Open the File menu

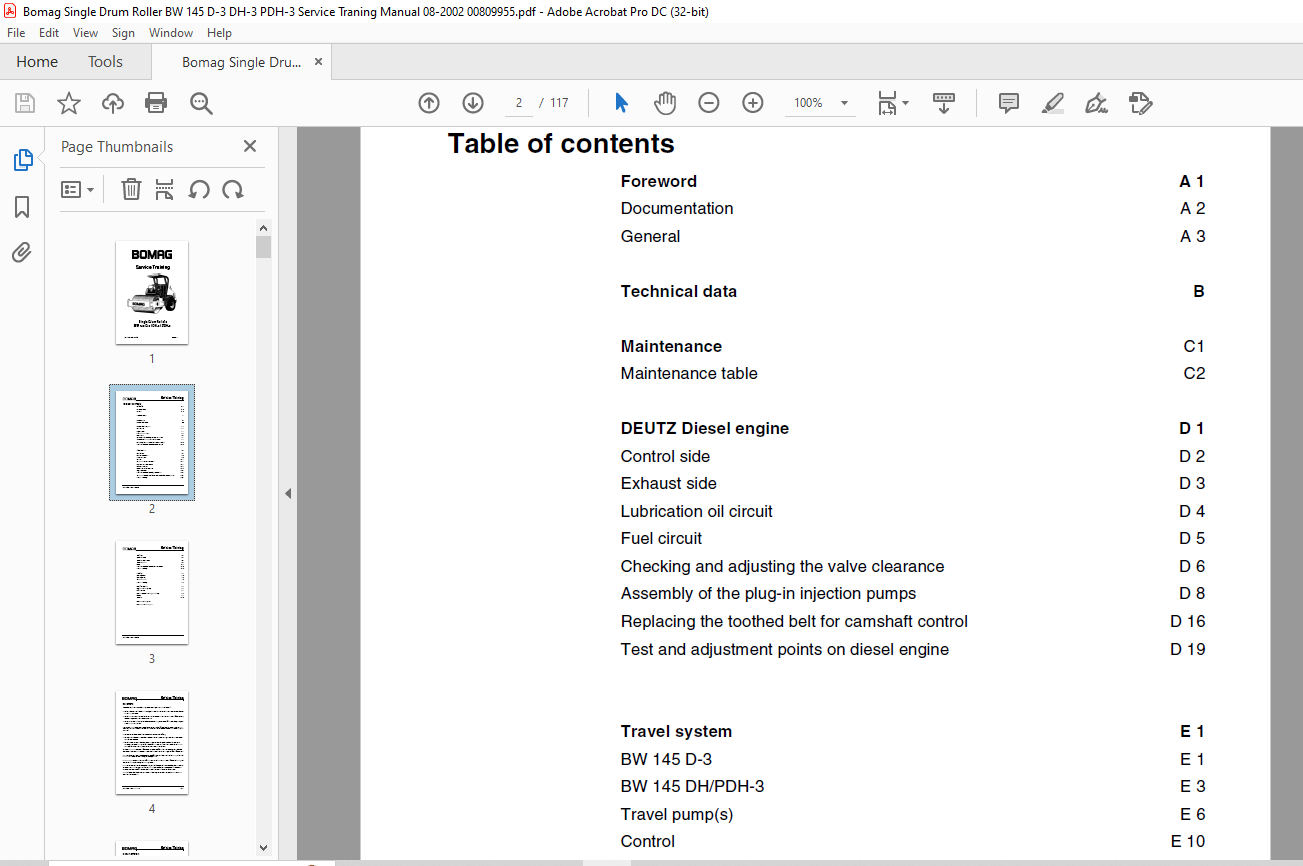click(x=16, y=33)
